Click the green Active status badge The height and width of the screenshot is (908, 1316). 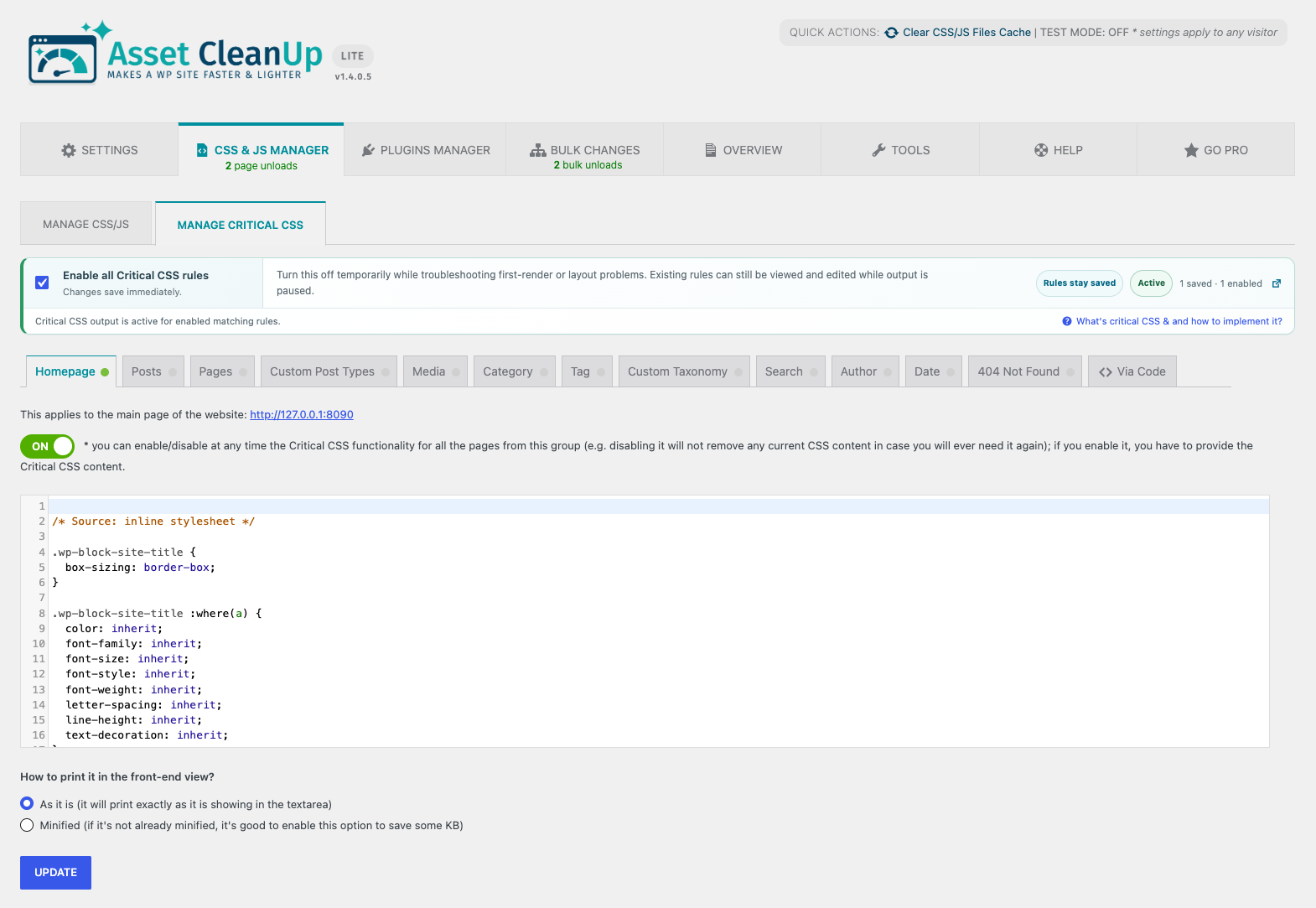[x=1151, y=283]
